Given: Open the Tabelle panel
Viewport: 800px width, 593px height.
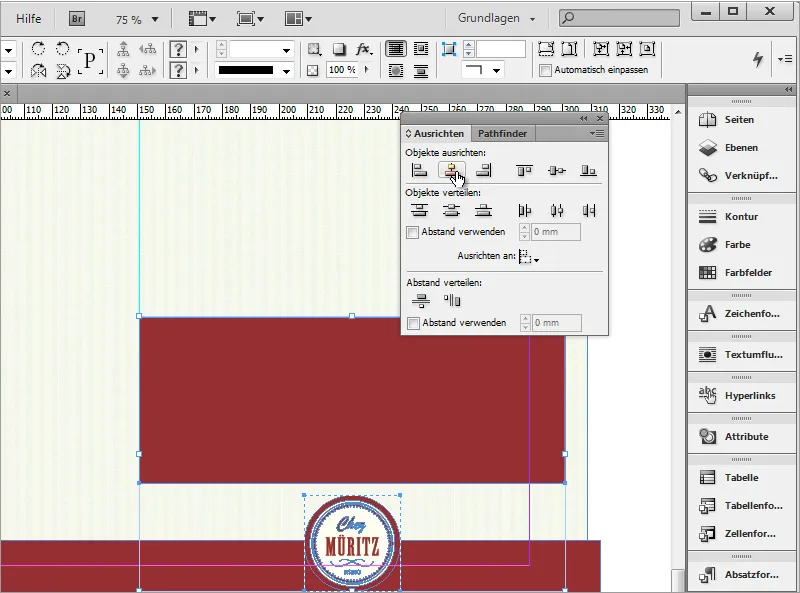Looking at the screenshot, I should coord(741,478).
